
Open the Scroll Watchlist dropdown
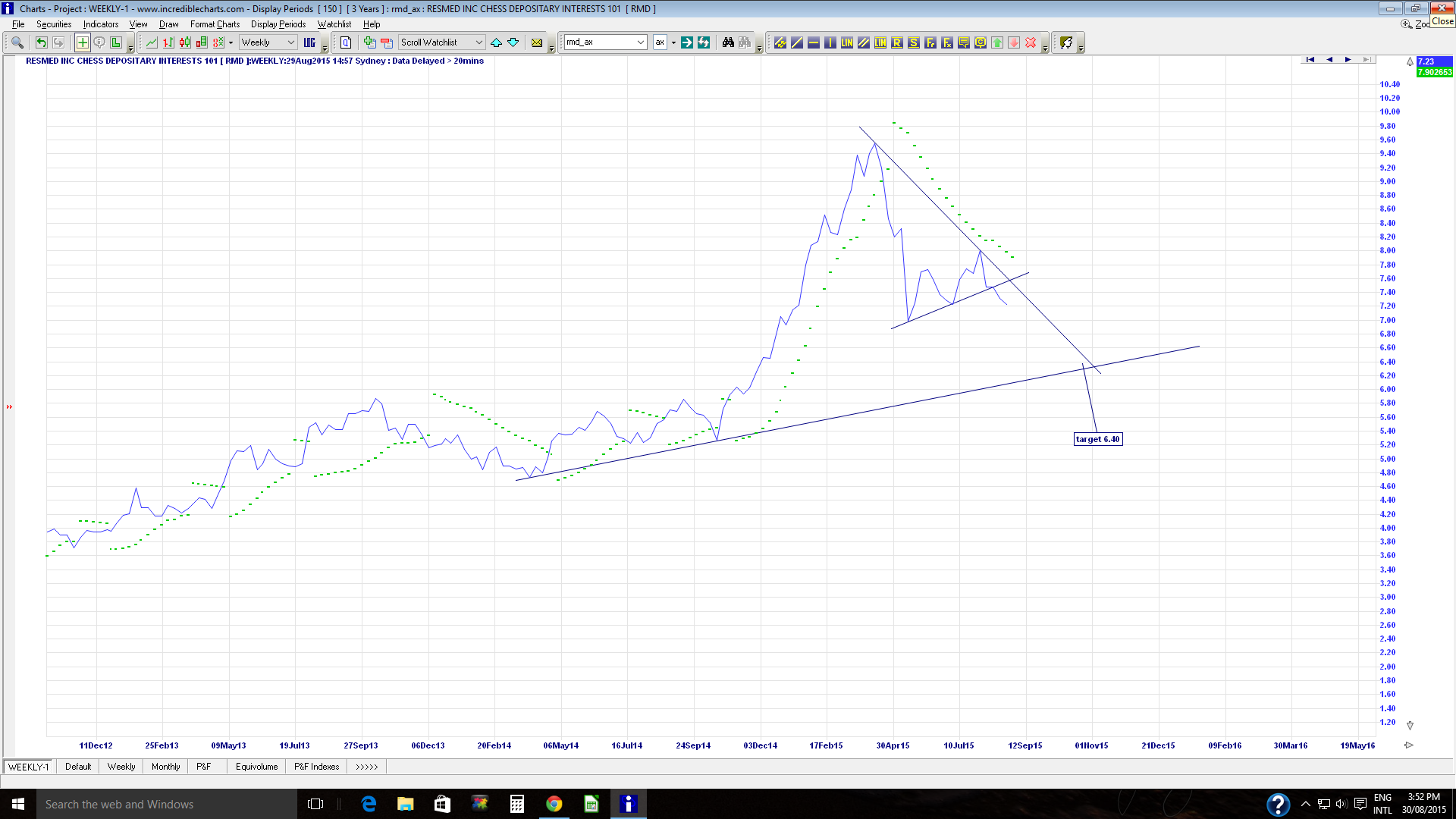tap(441, 42)
